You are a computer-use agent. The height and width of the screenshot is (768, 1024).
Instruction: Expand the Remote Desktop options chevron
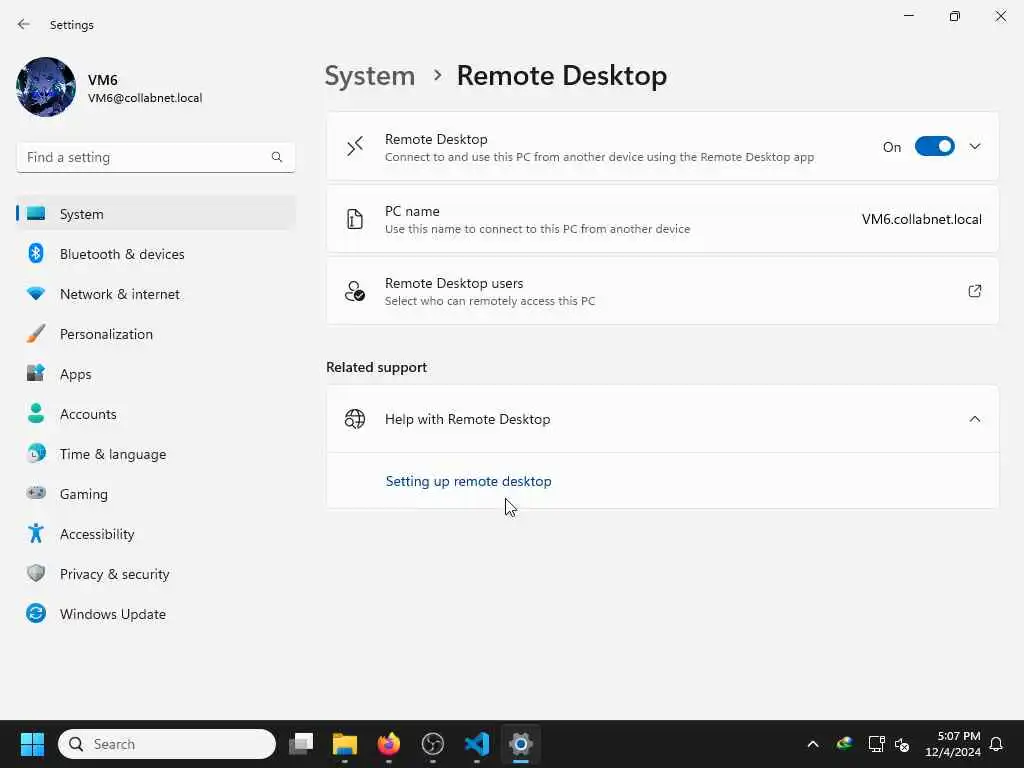tap(974, 146)
